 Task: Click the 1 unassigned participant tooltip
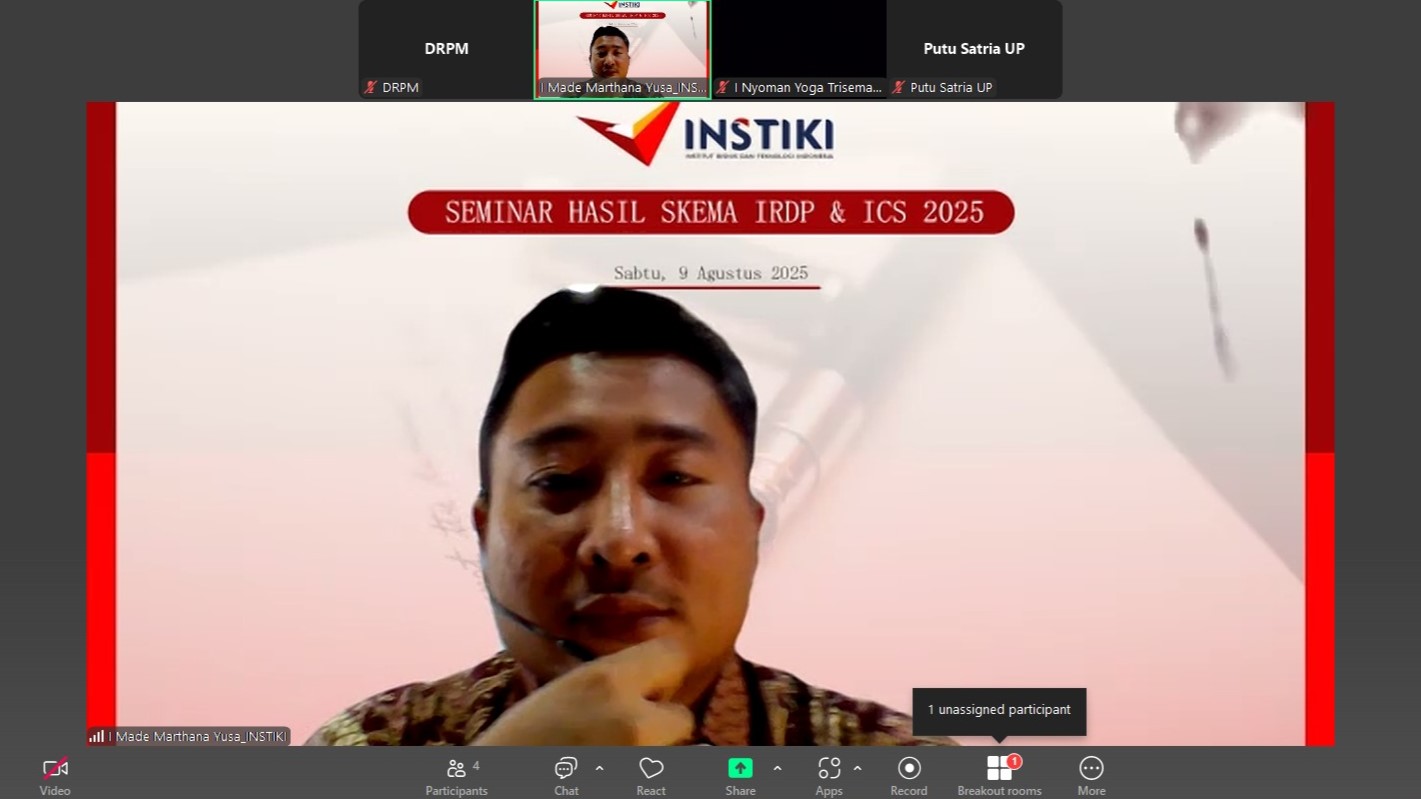999,710
